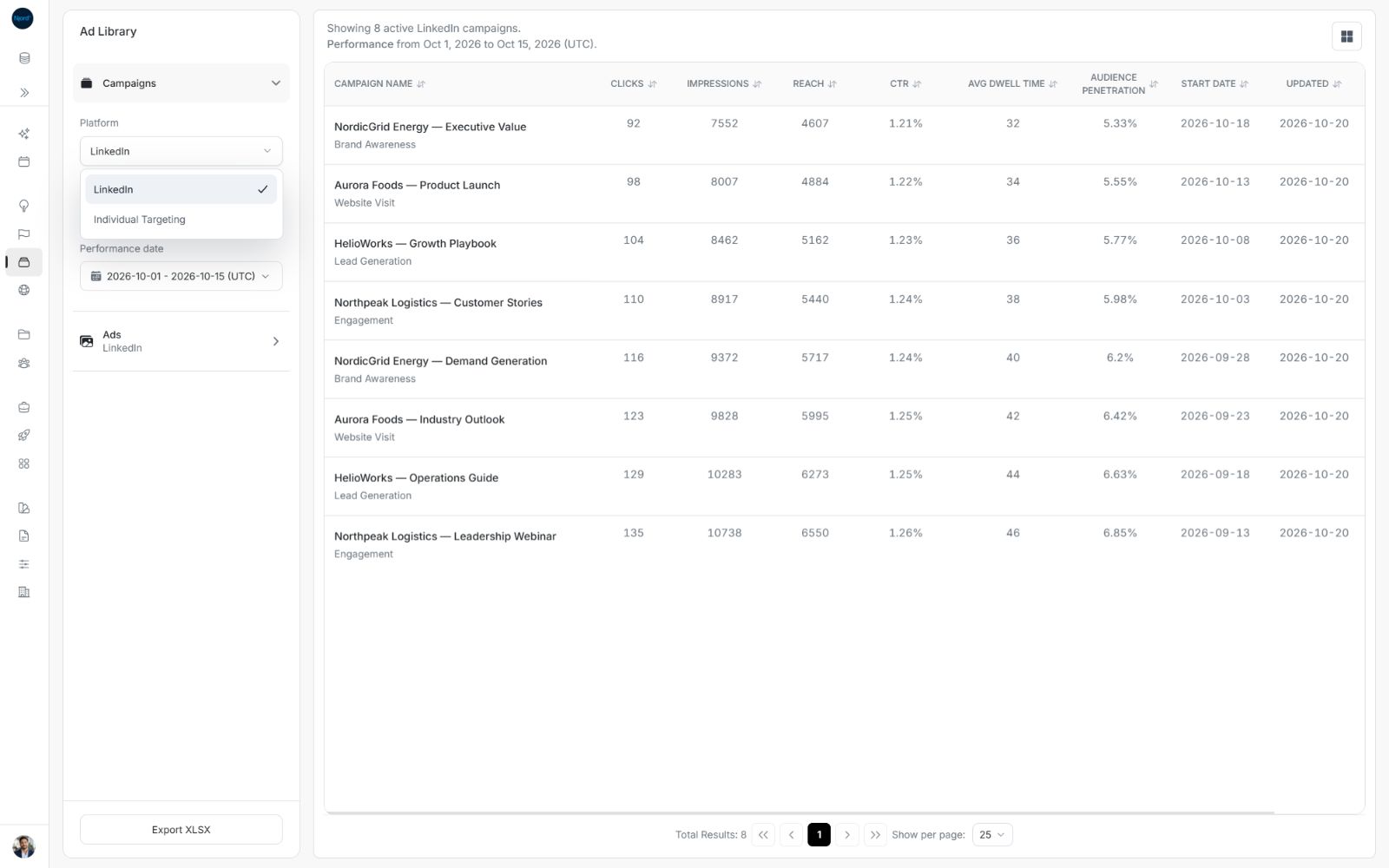
Task: Open the globe icon in sidebar
Action: point(24,290)
